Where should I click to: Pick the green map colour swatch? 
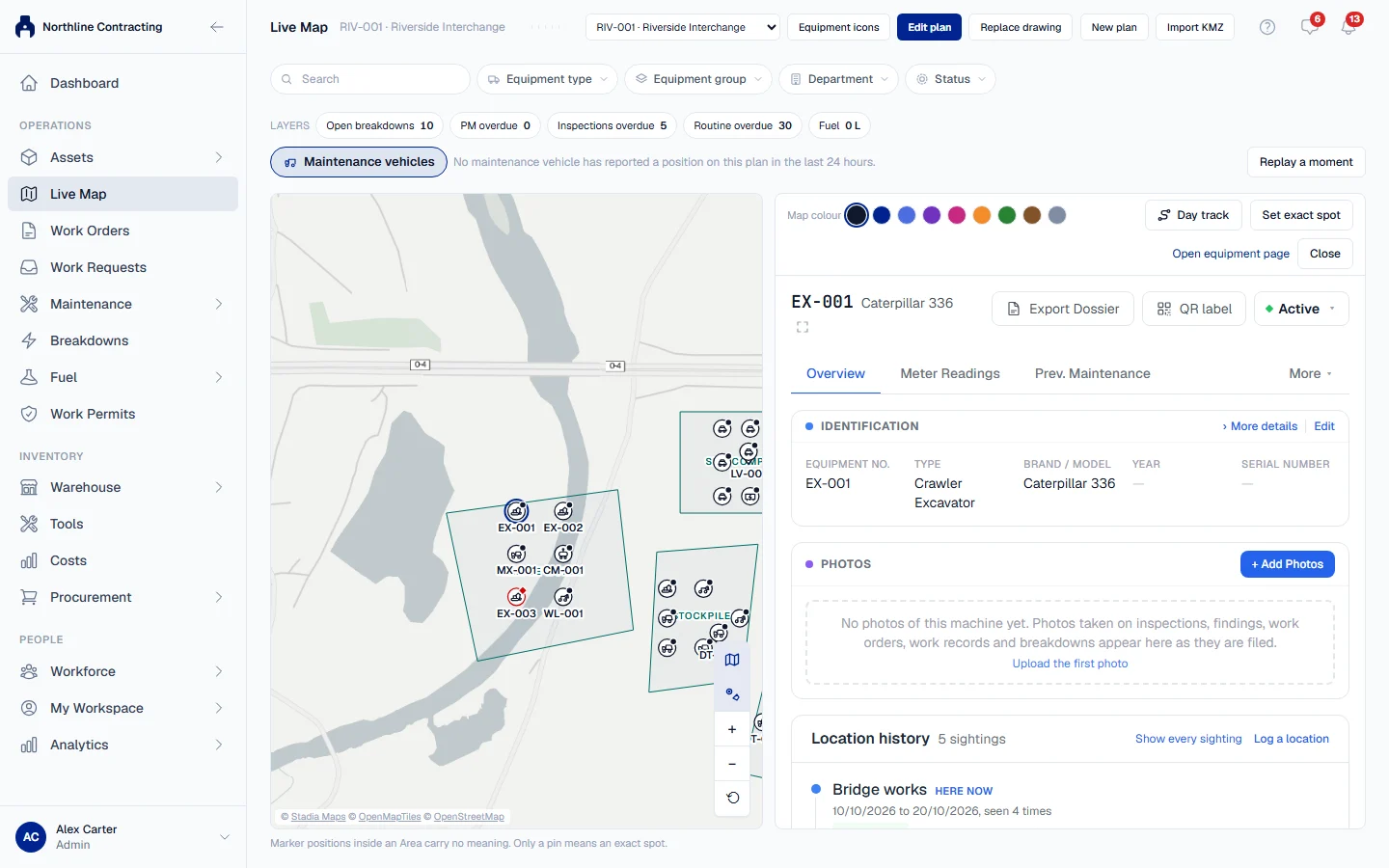pos(1007,215)
